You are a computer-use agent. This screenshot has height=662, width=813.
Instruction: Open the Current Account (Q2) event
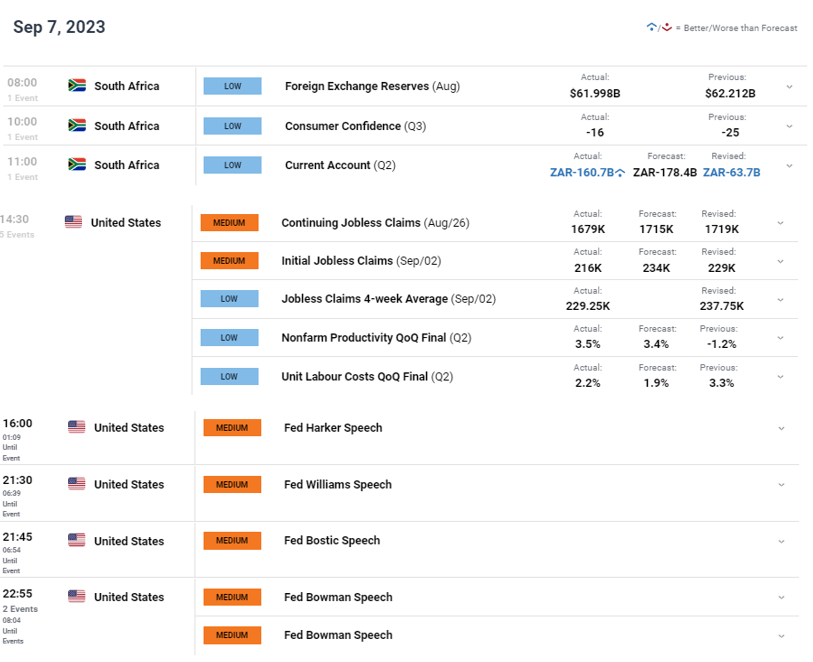click(340, 165)
